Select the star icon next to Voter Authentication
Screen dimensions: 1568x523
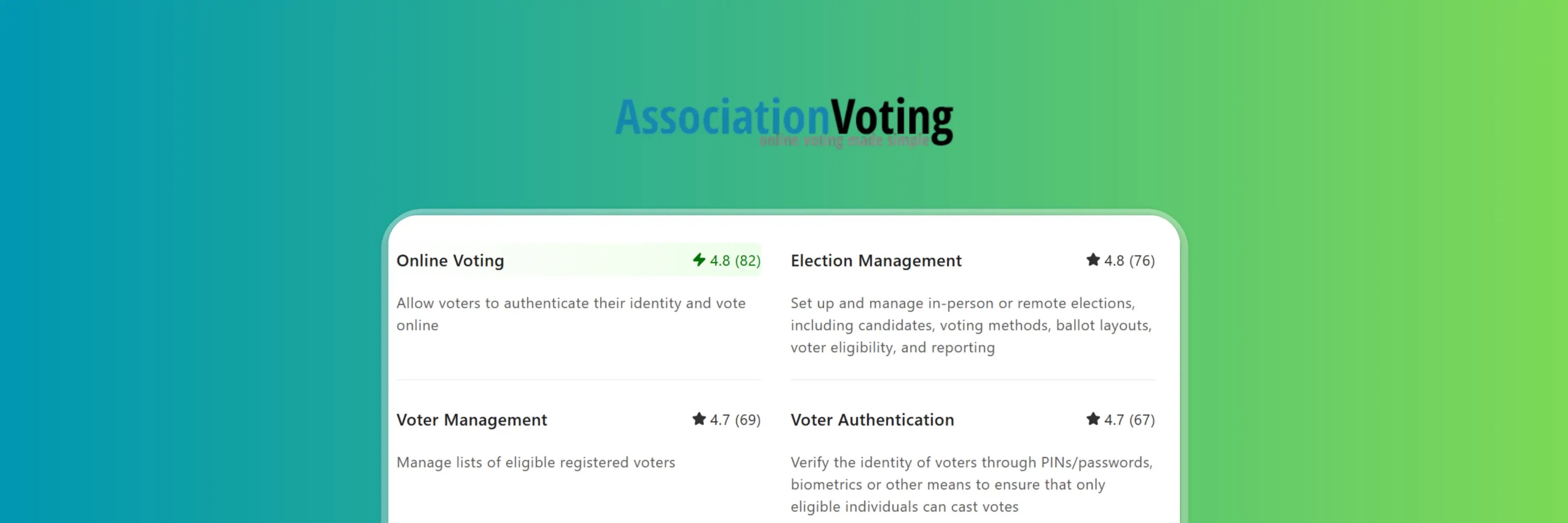(1094, 420)
